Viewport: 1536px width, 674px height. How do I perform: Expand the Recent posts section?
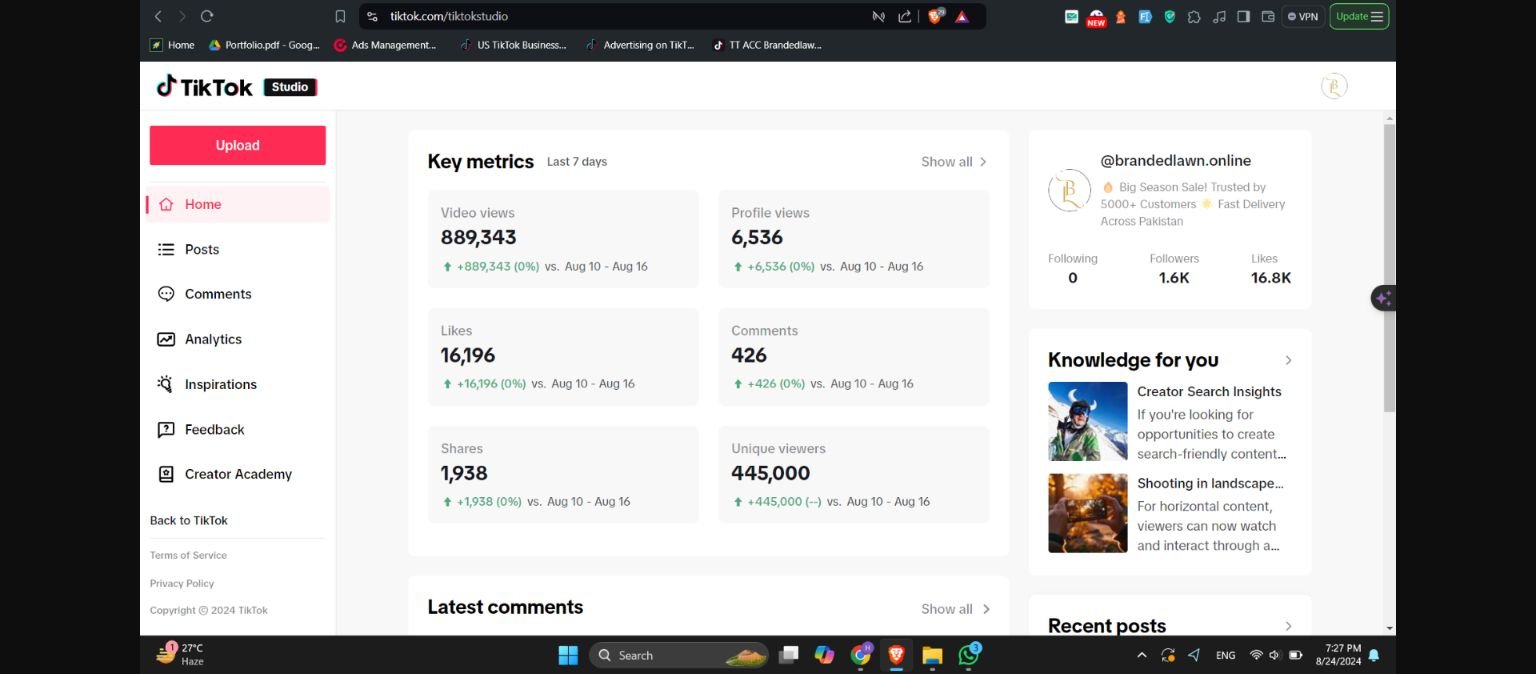(1288, 626)
